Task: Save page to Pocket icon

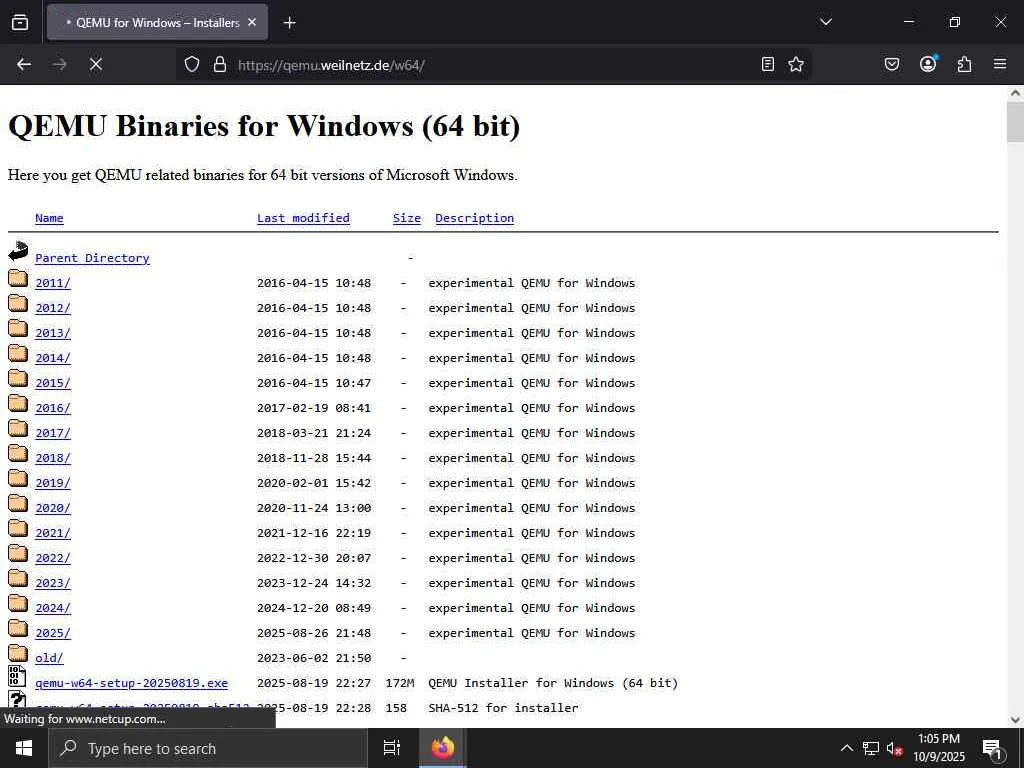Action: tap(891, 64)
